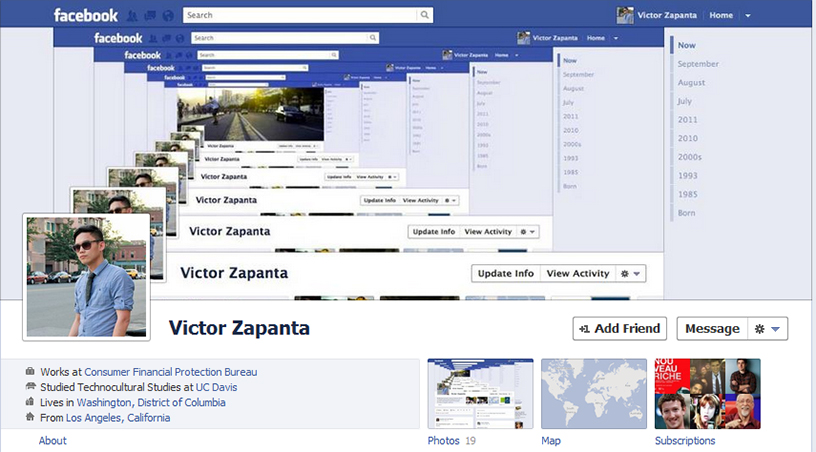Click the Message button

[712, 329]
